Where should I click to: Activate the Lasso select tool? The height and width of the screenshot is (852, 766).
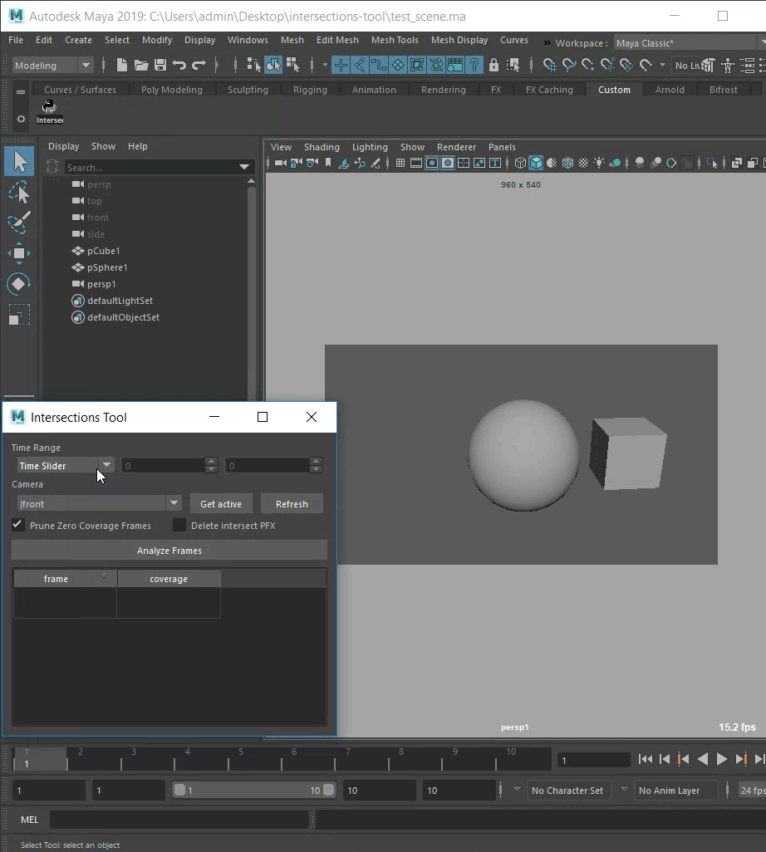coord(19,192)
